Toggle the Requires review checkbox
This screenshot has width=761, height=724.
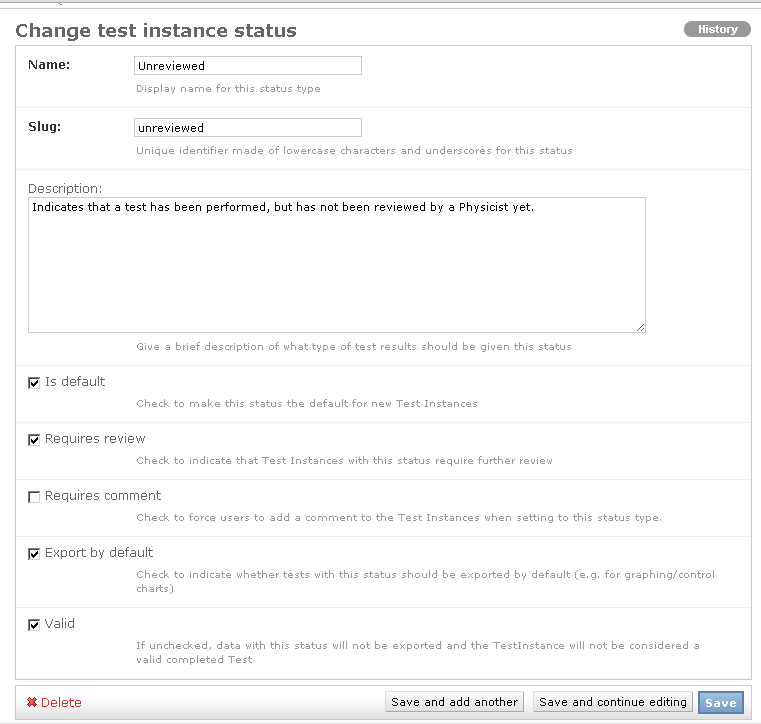(x=34, y=440)
